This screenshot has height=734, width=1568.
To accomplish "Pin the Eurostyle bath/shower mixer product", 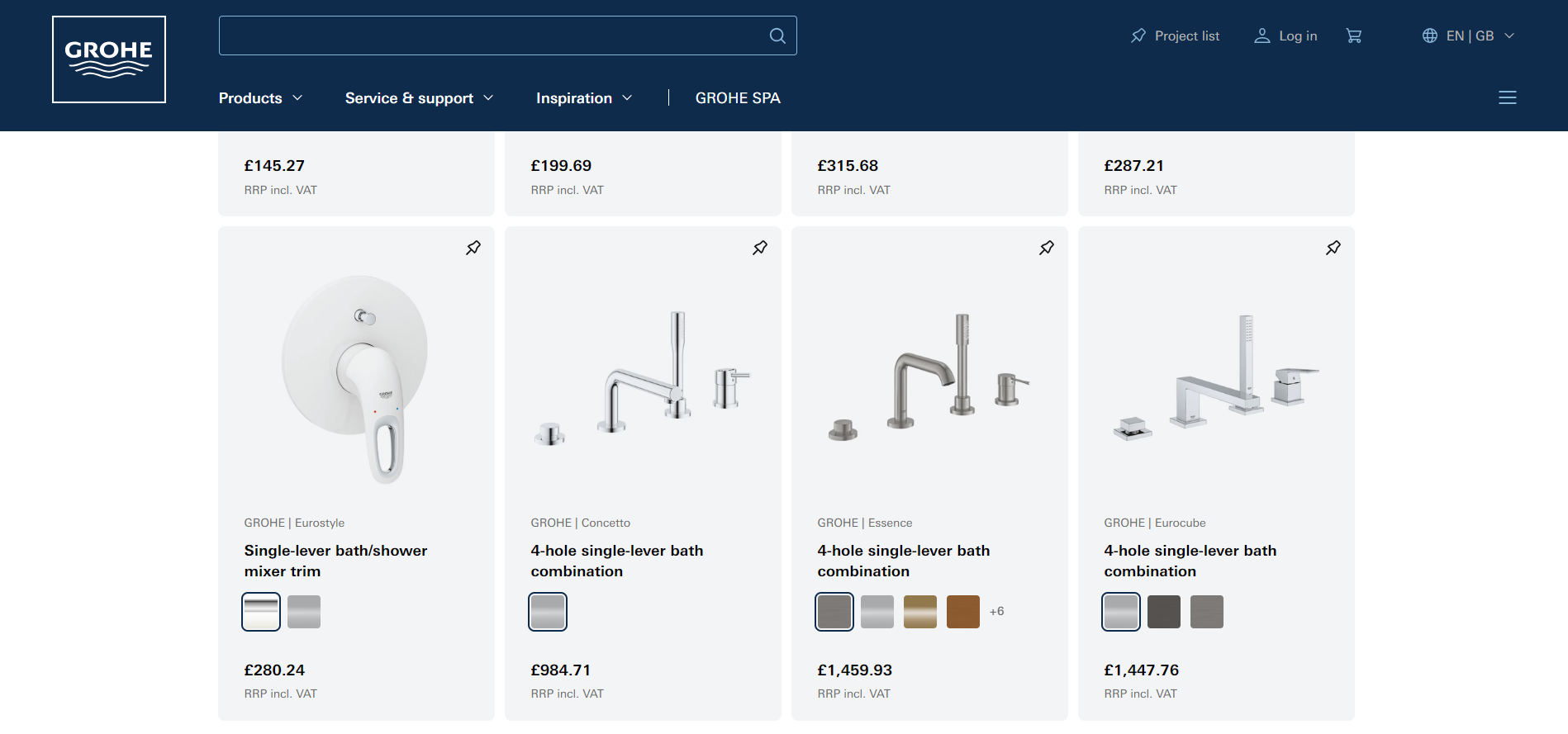I will point(473,247).
